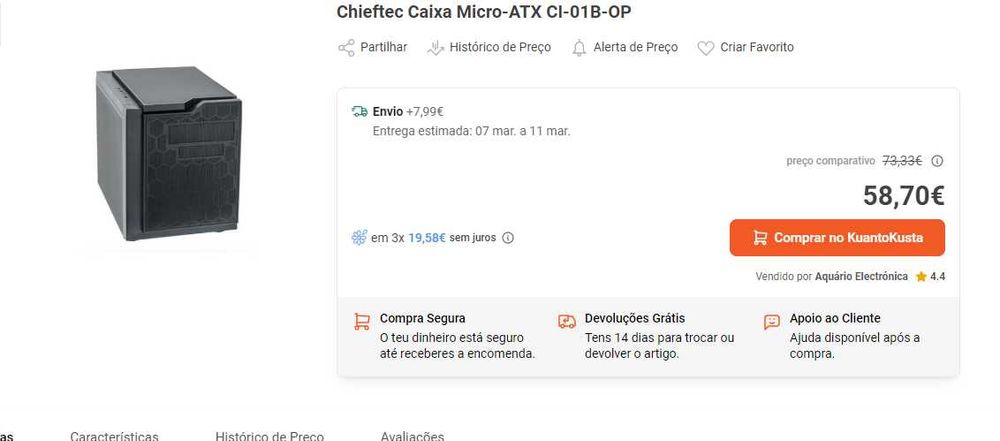Click the Apoio ao Cliente chat icon

[772, 322]
